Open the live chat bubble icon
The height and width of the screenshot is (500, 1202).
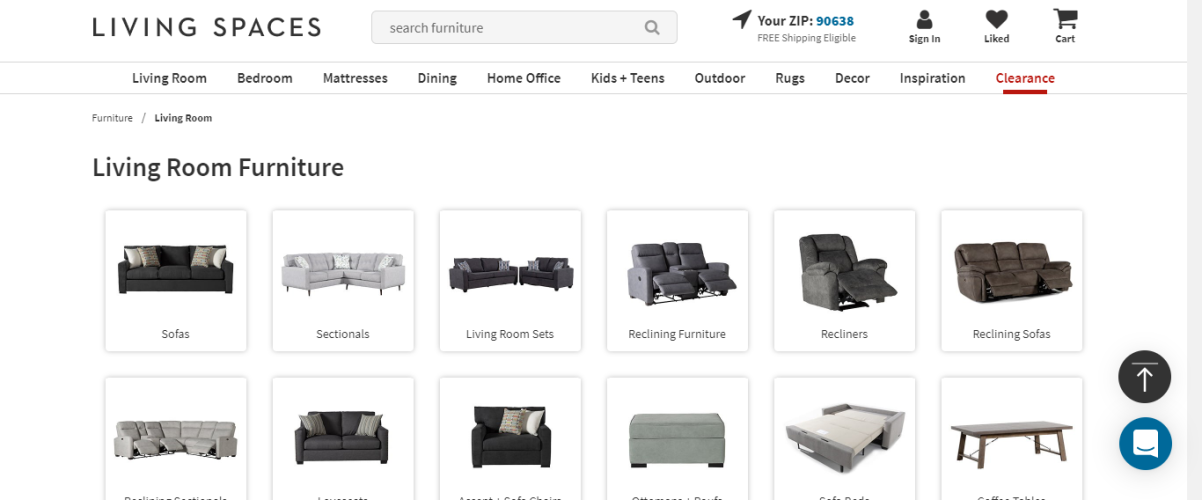point(1145,443)
